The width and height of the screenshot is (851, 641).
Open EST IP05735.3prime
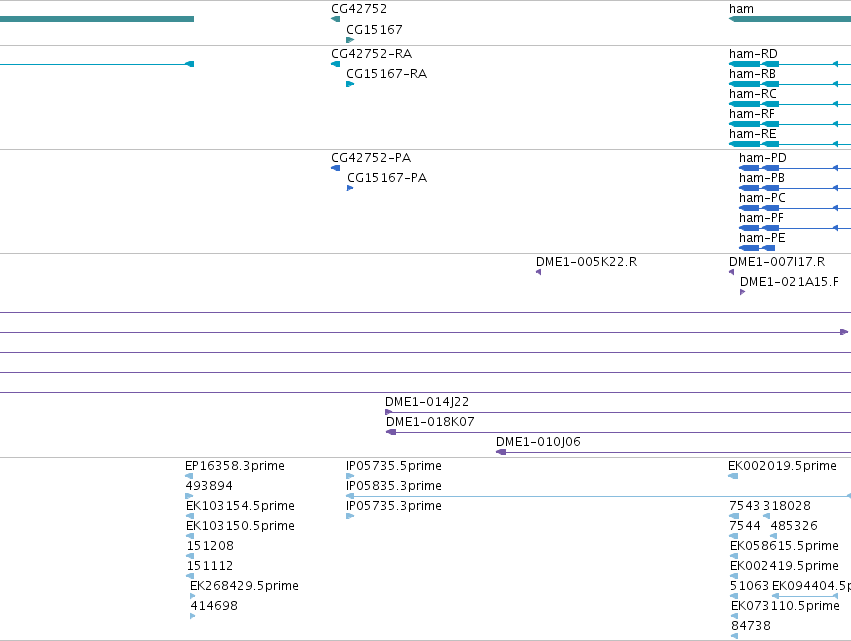[x=393, y=506]
